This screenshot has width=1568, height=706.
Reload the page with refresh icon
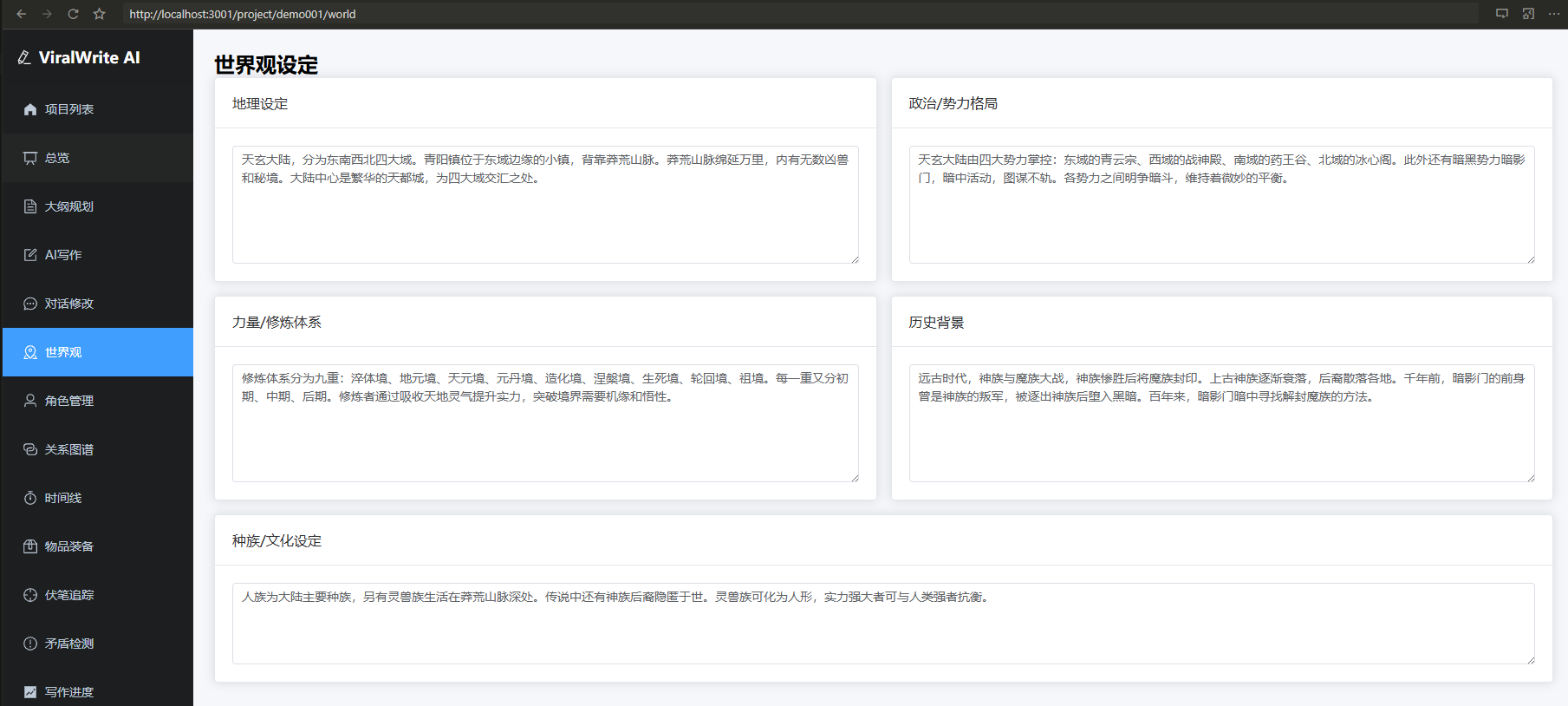click(x=74, y=14)
